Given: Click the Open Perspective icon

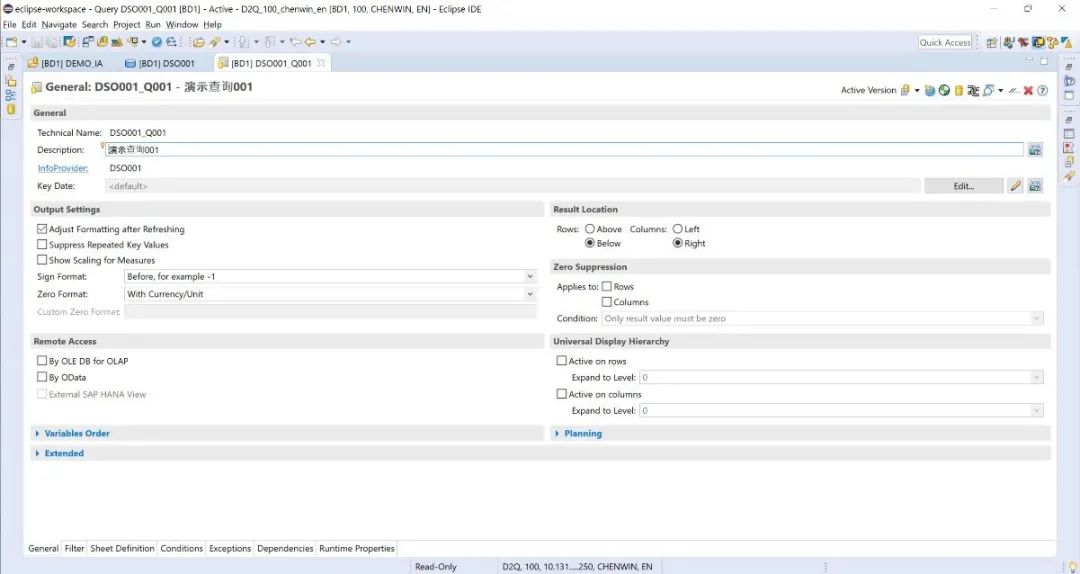Looking at the screenshot, I should 992,43.
